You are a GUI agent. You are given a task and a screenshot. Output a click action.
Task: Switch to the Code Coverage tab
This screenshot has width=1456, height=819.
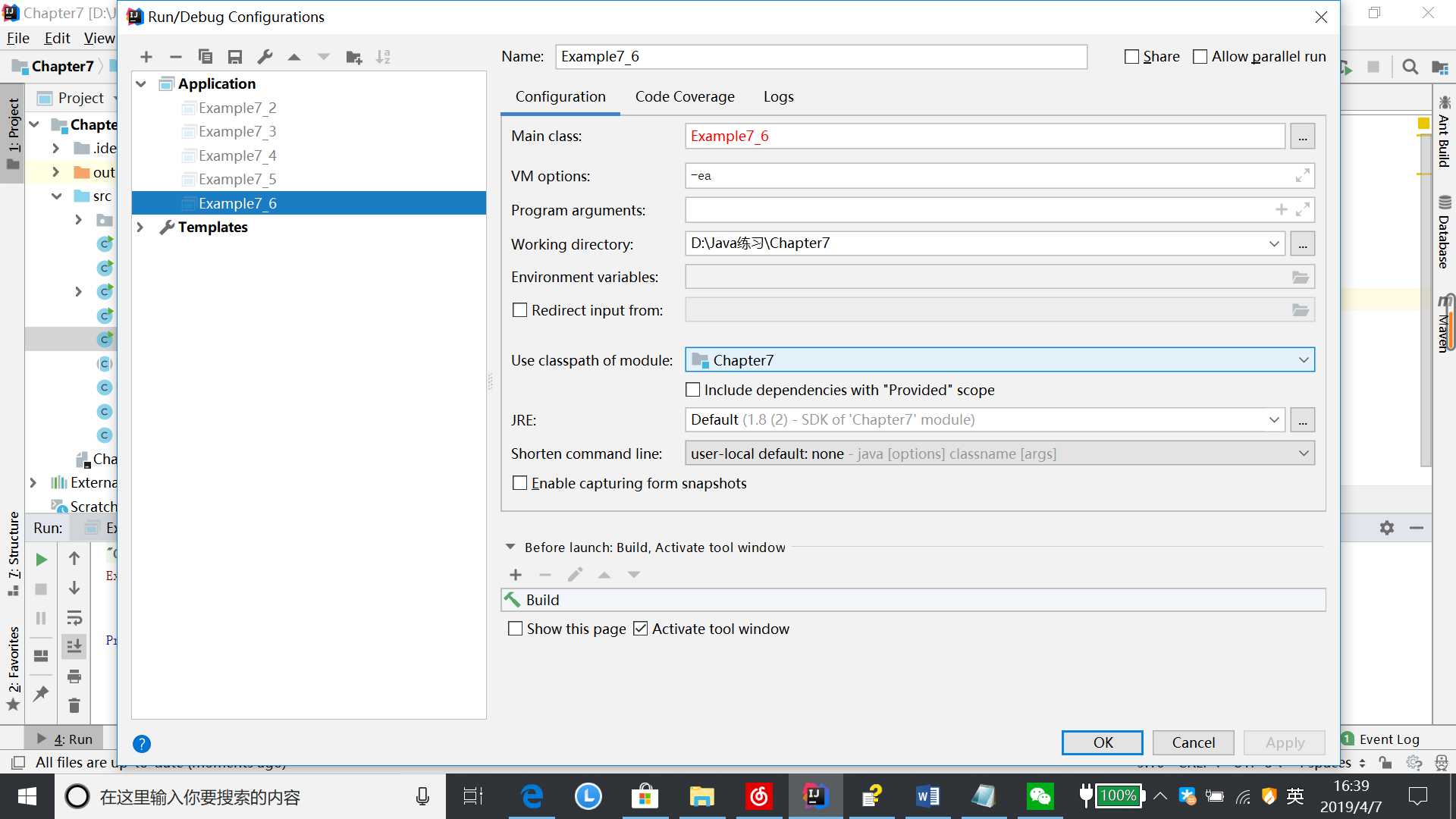(685, 95)
